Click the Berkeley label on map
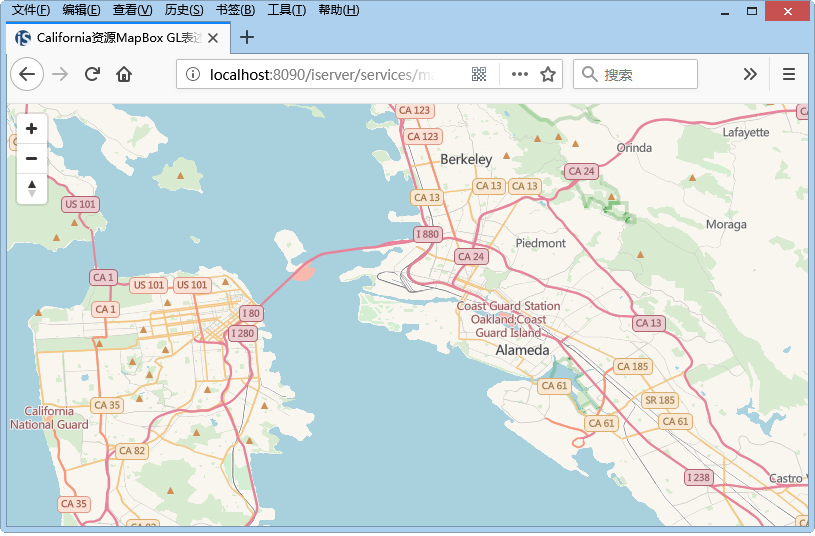Image resolution: width=815 pixels, height=536 pixels. 466,159
